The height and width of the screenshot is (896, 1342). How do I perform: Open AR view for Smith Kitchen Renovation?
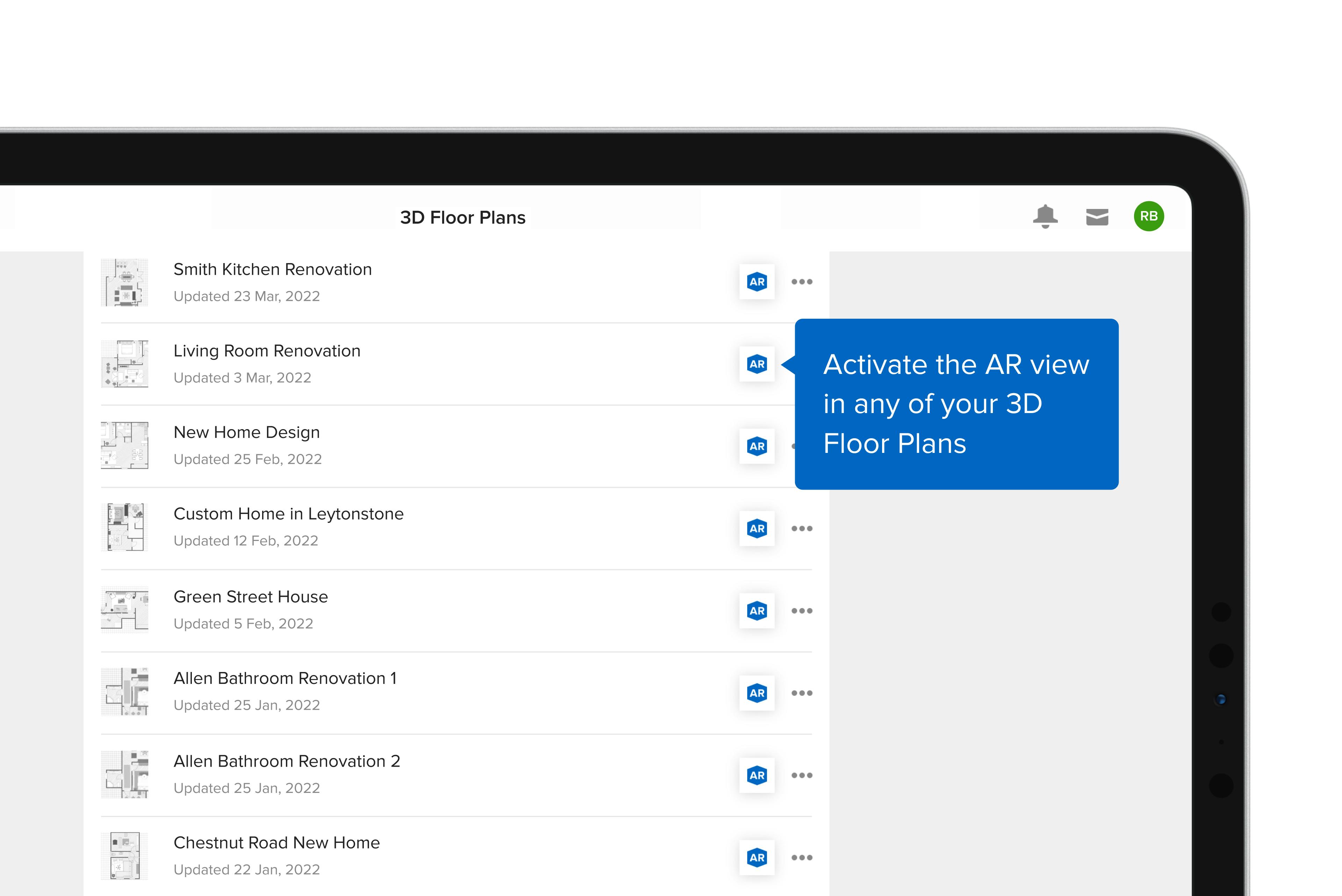click(x=756, y=282)
